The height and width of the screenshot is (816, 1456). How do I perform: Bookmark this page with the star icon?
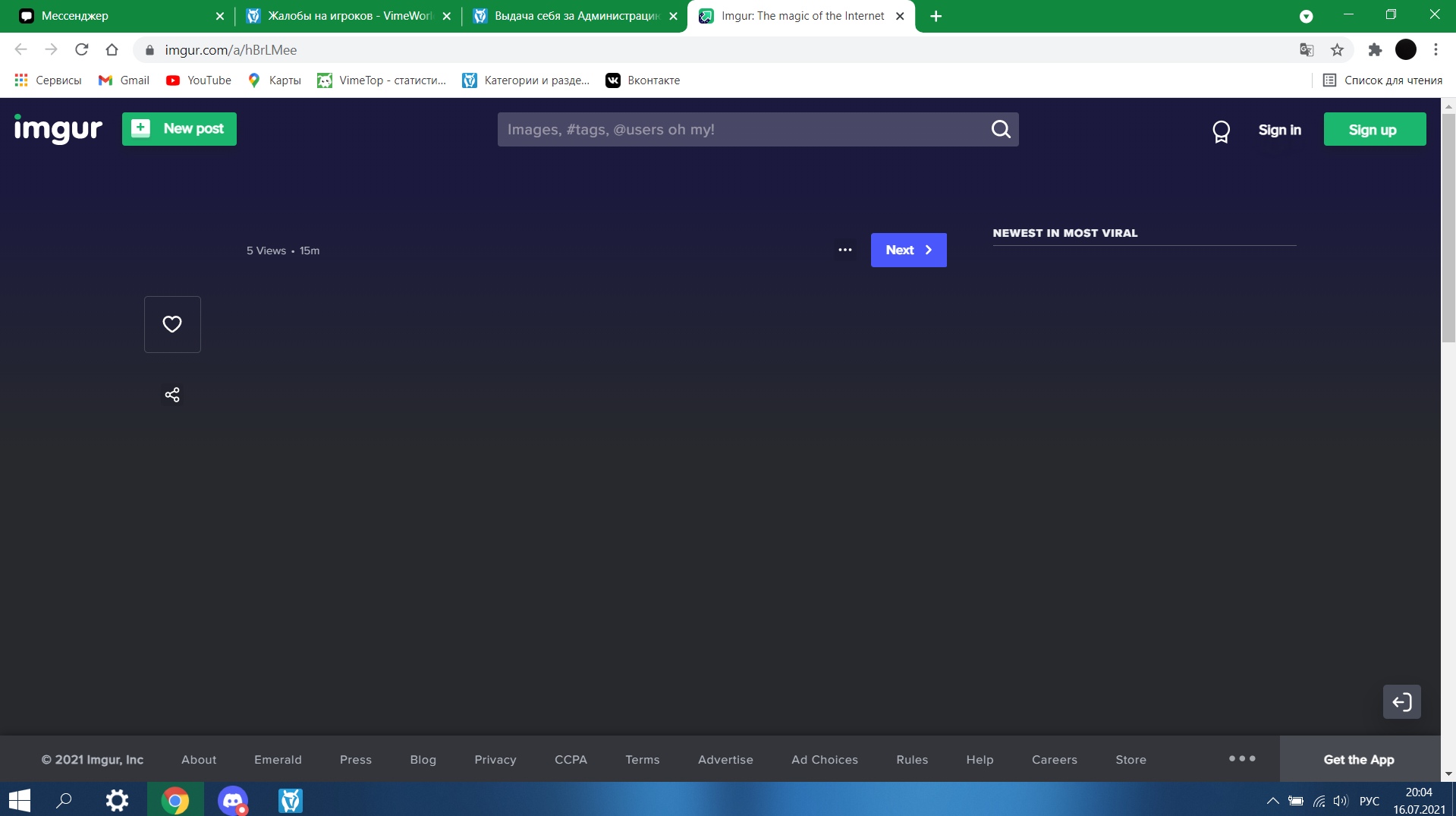click(x=1337, y=50)
